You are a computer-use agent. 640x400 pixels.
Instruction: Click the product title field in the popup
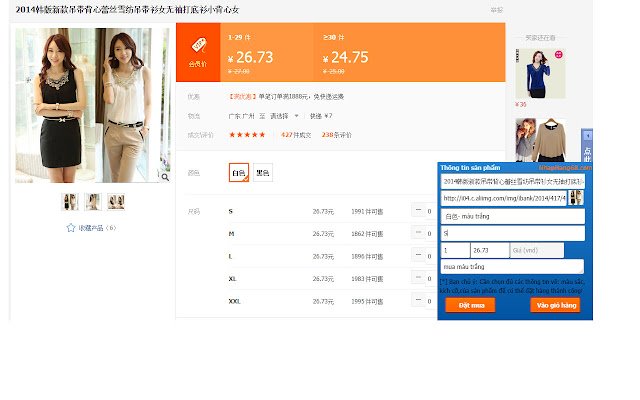pyautogui.click(x=513, y=182)
